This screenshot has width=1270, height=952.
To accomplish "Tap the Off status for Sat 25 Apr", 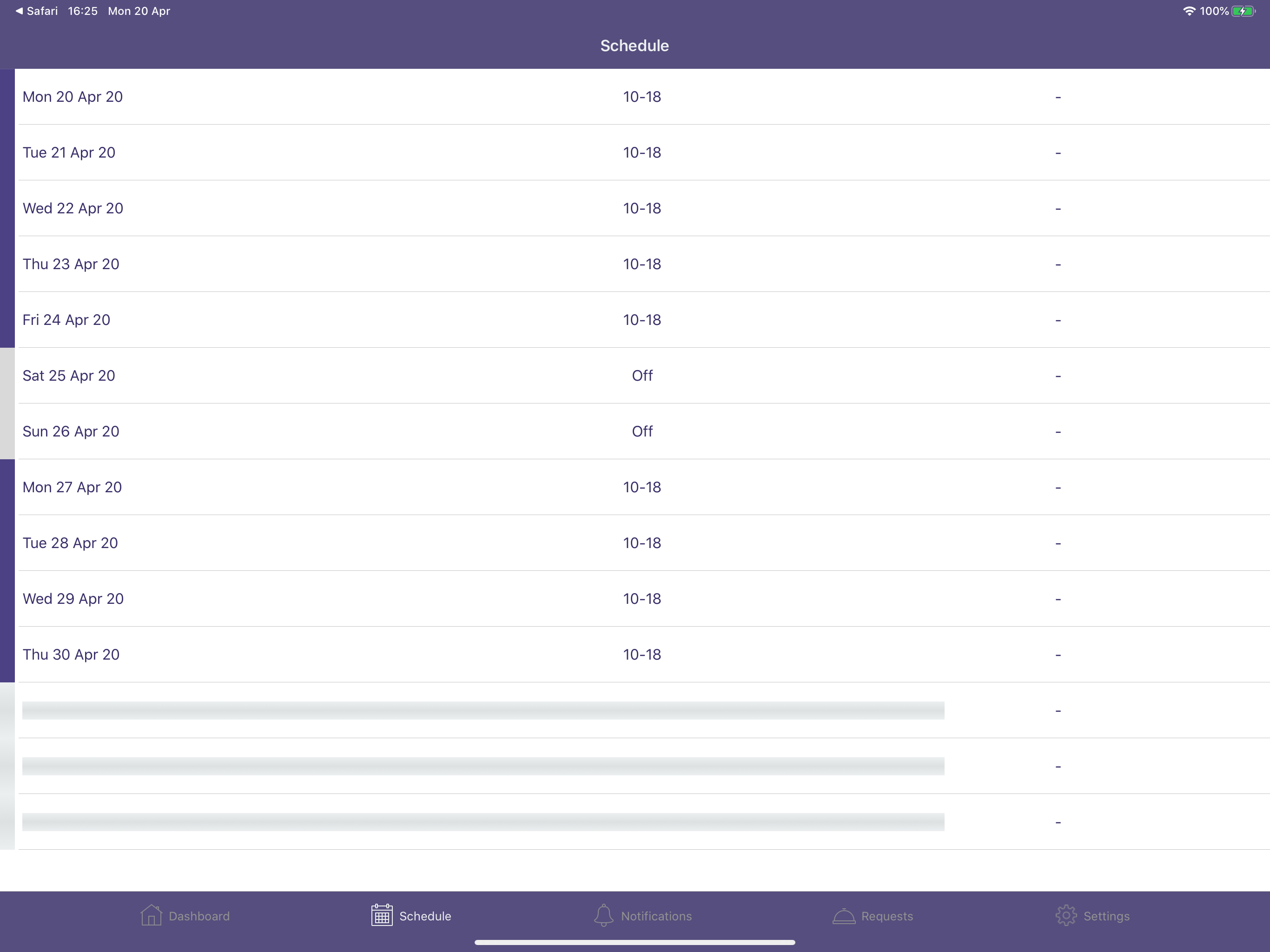I will [x=642, y=375].
